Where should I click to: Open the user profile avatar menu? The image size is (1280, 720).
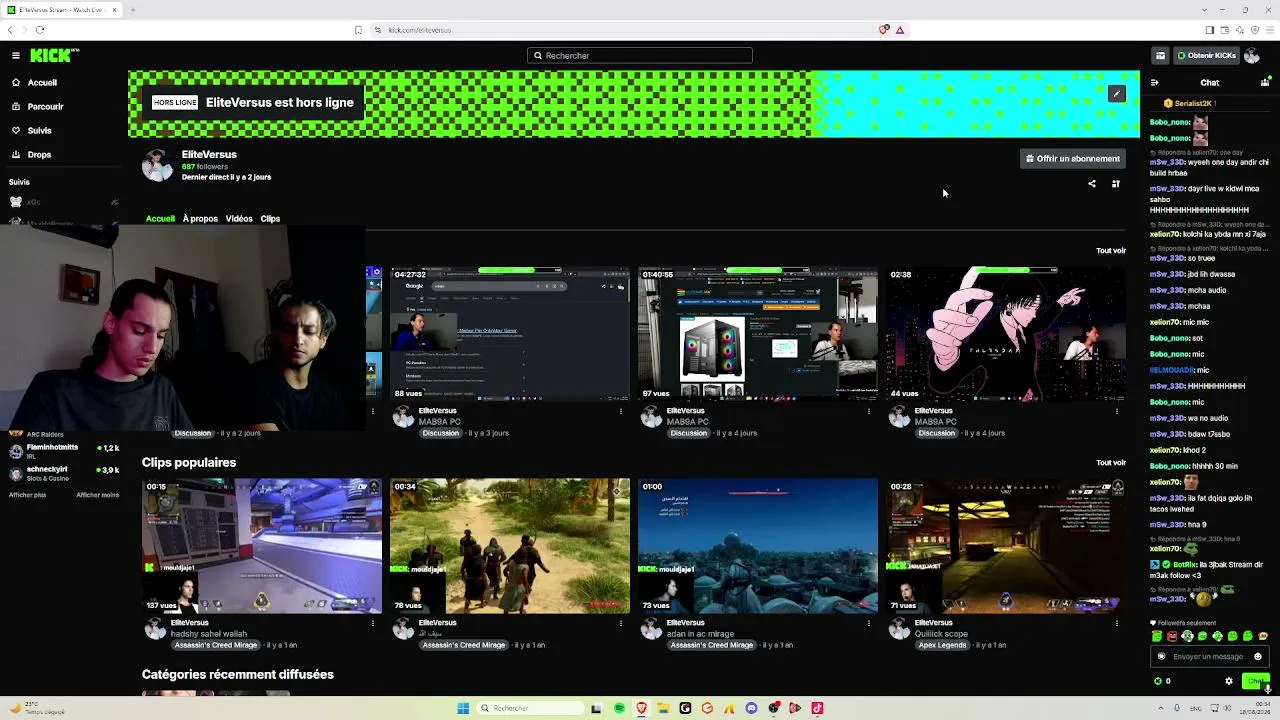(1252, 56)
